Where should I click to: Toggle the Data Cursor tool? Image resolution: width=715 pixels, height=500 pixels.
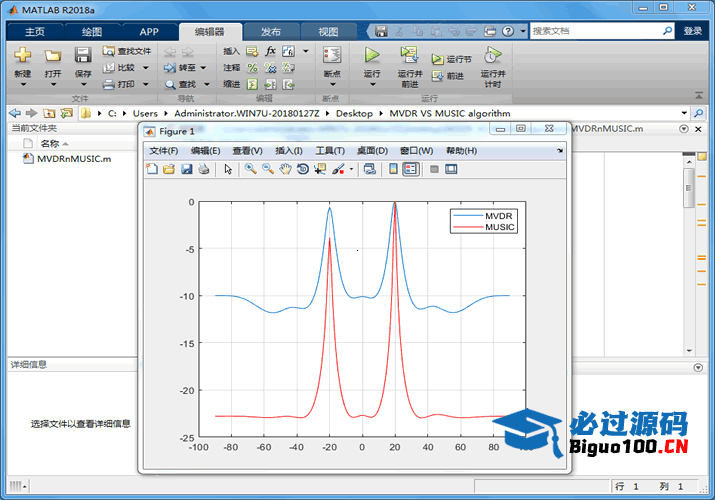point(320,169)
